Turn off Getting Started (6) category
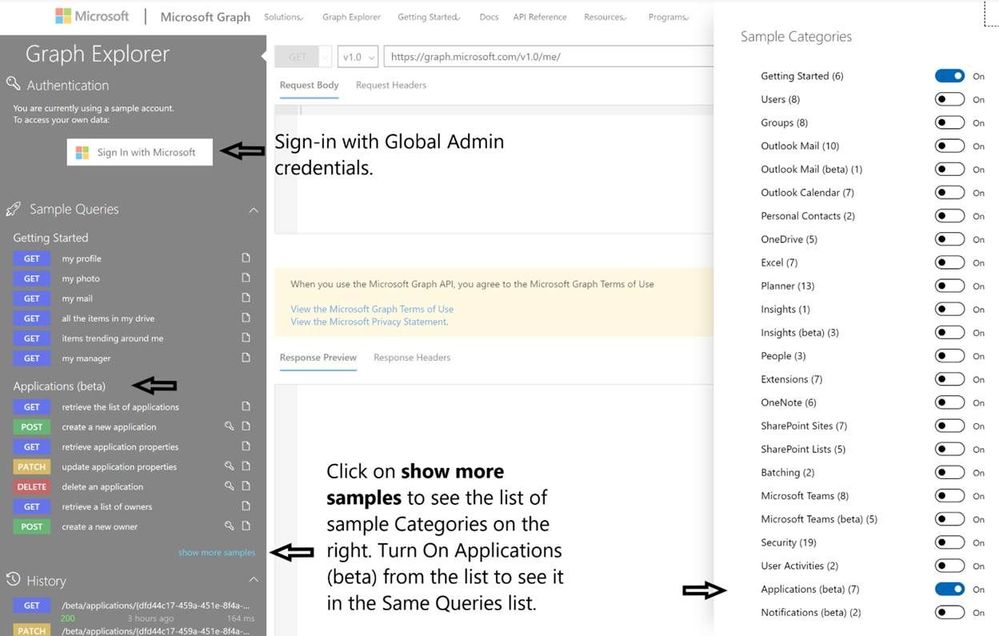Image resolution: width=999 pixels, height=636 pixels. (949, 76)
